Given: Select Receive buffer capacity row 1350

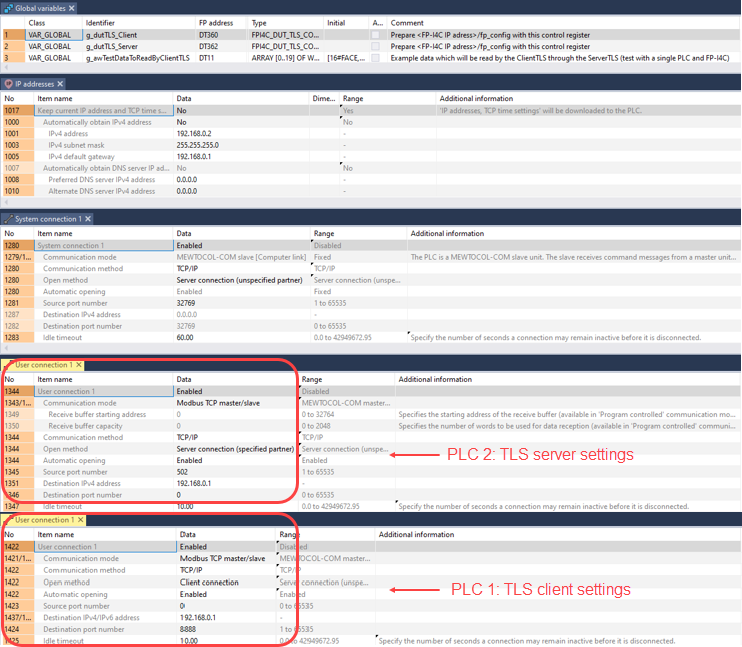Looking at the screenshot, I should click(x=371, y=426).
